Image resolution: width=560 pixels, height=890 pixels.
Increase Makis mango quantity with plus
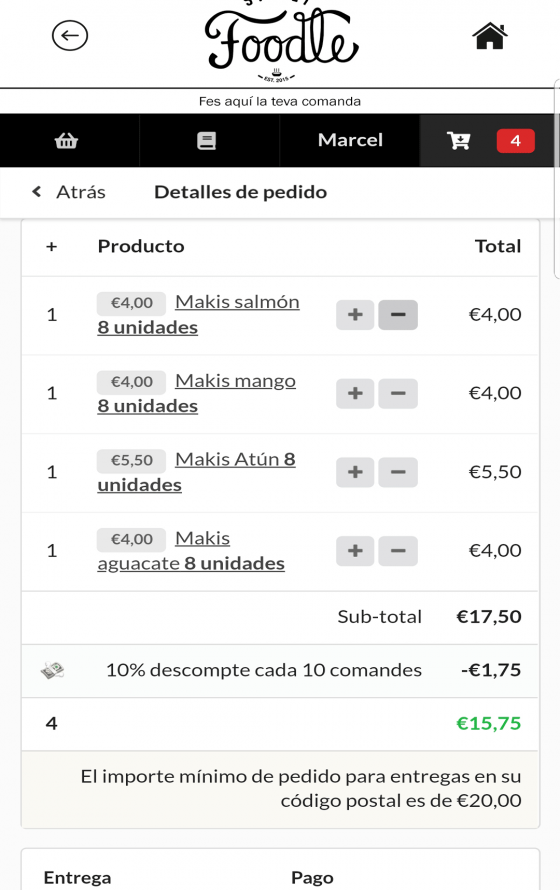pos(355,393)
